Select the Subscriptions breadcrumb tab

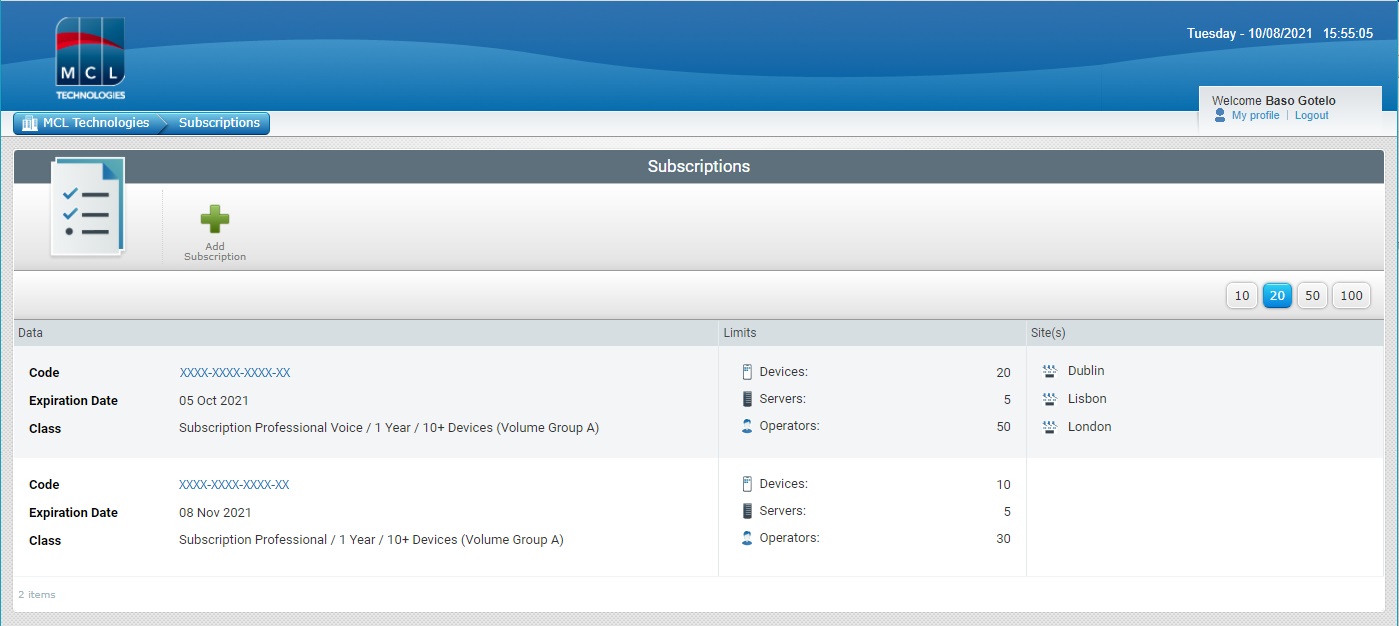[217, 122]
